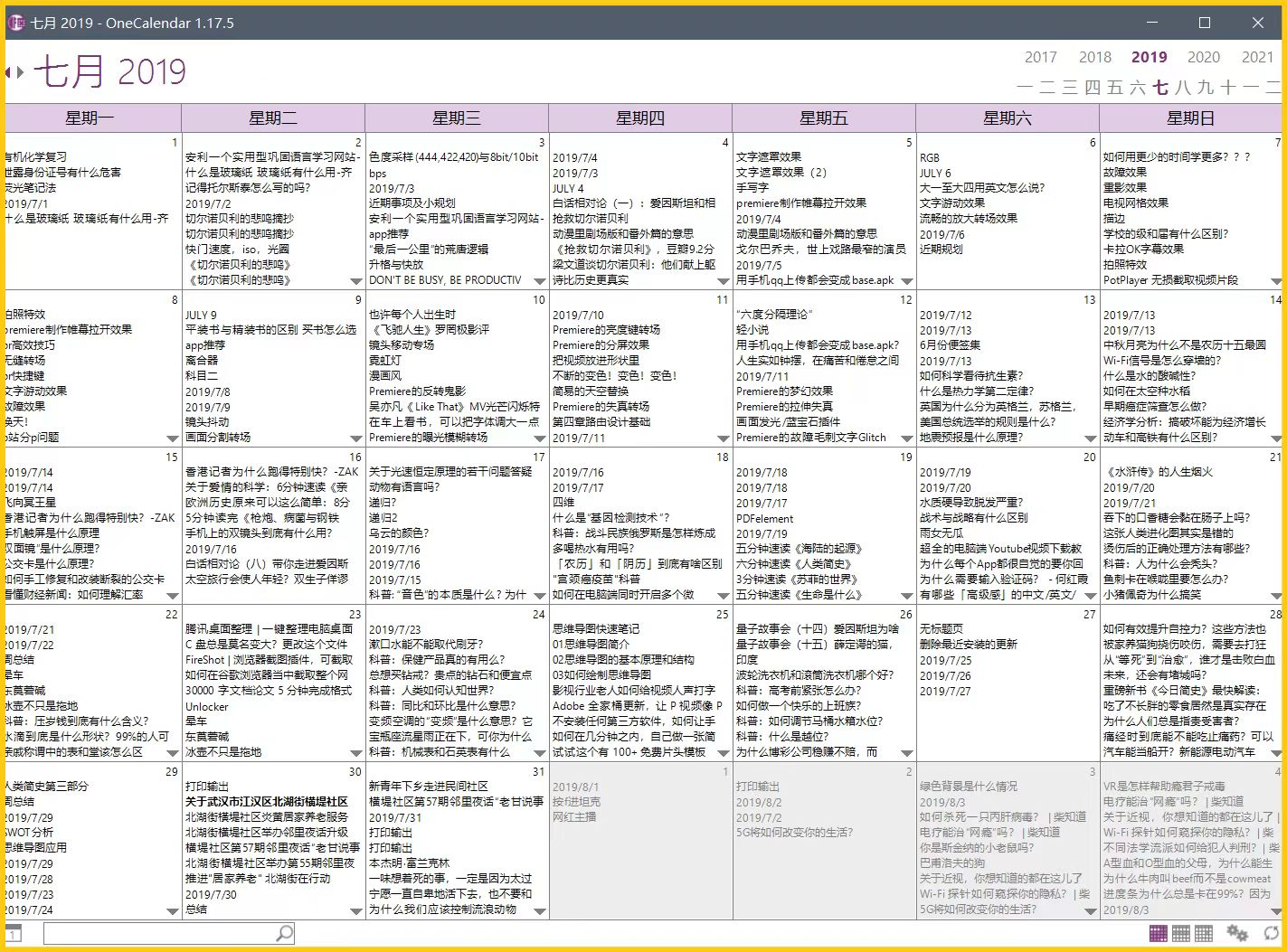The width and height of the screenshot is (1287, 952).
Task: Expand more notes for July 2 cell
Action: click(356, 281)
